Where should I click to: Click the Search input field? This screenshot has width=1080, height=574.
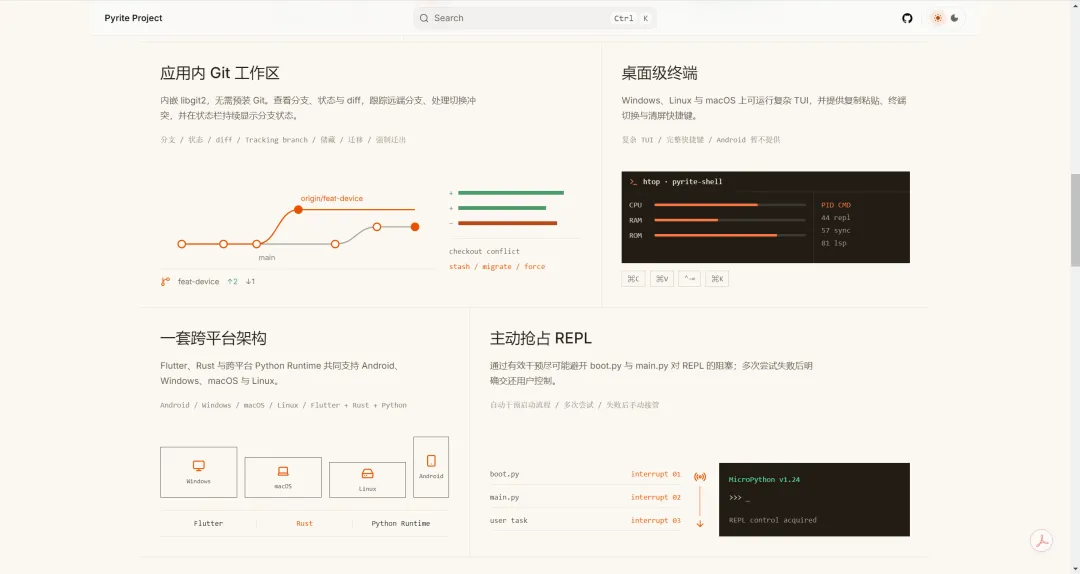pos(534,18)
